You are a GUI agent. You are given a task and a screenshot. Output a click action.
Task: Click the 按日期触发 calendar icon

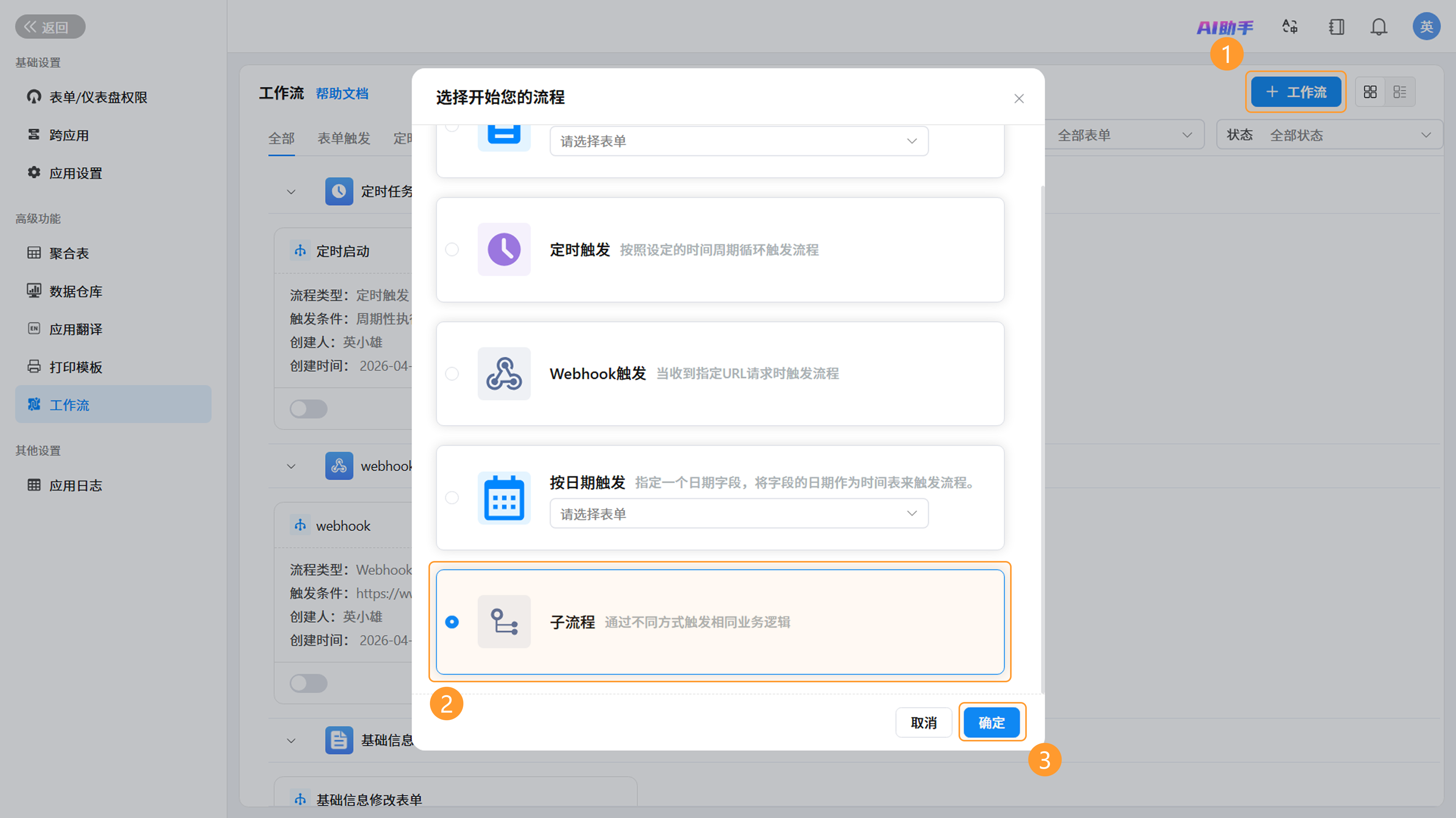[504, 498]
